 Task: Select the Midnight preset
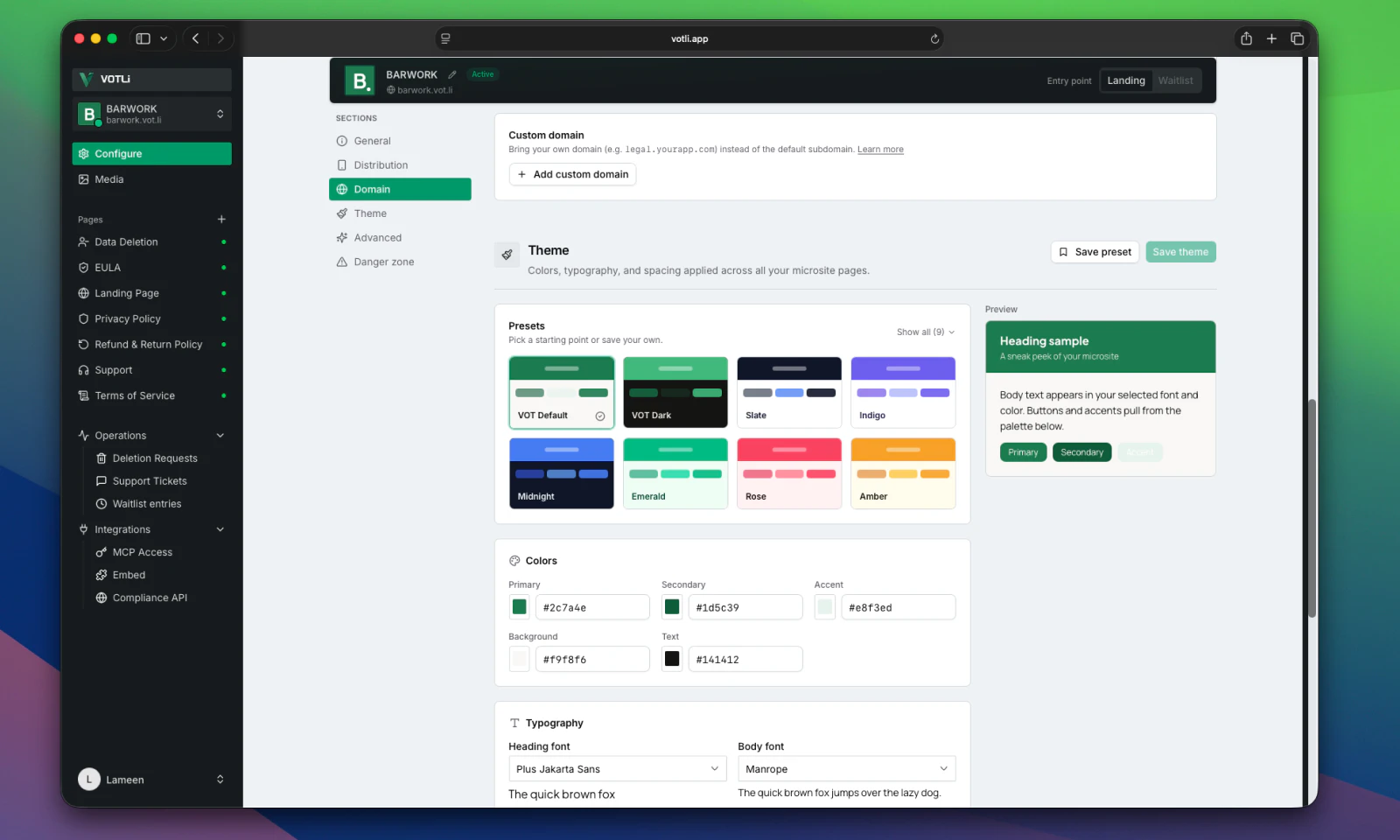[x=562, y=473]
